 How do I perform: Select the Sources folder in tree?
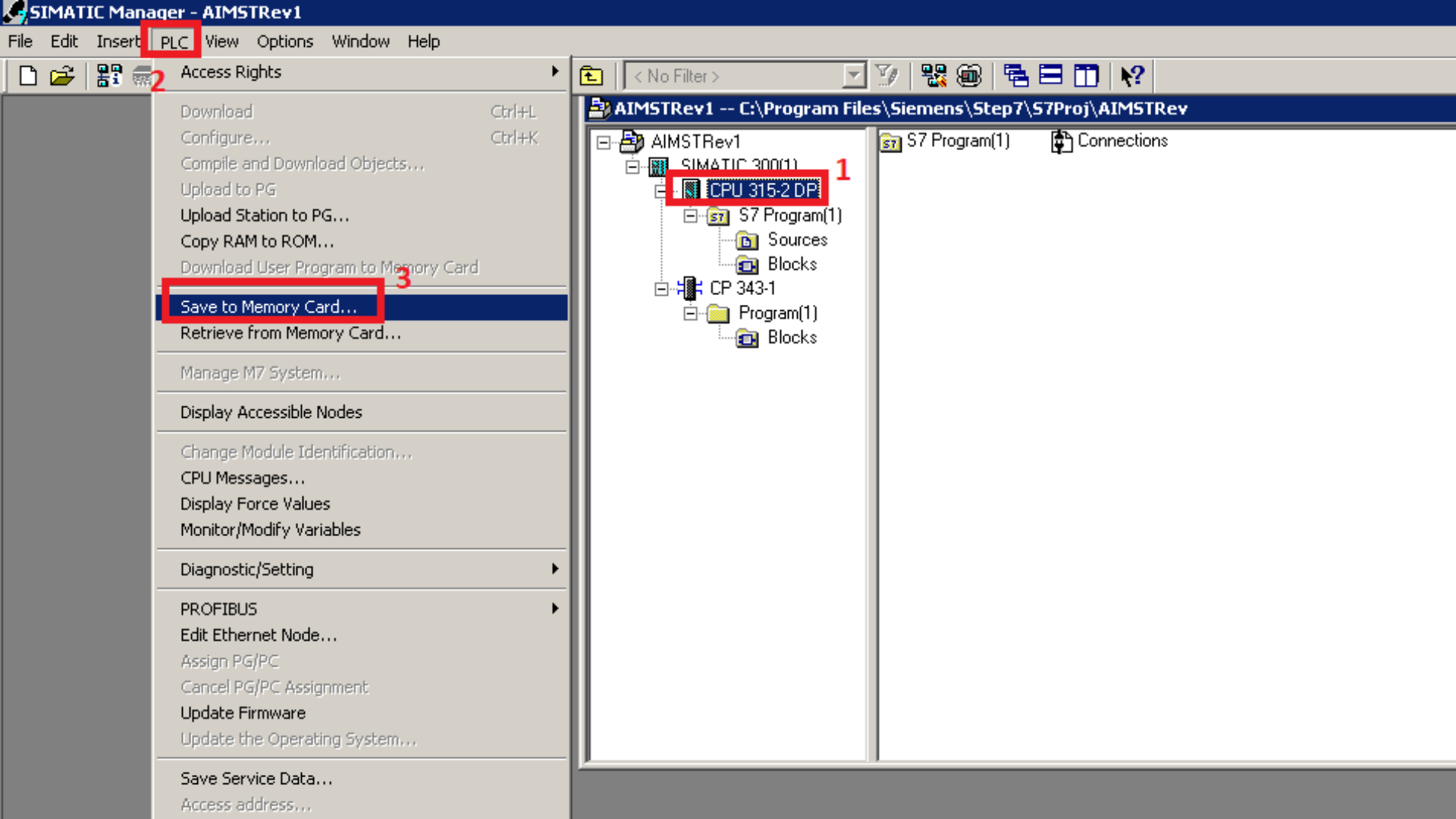(796, 240)
